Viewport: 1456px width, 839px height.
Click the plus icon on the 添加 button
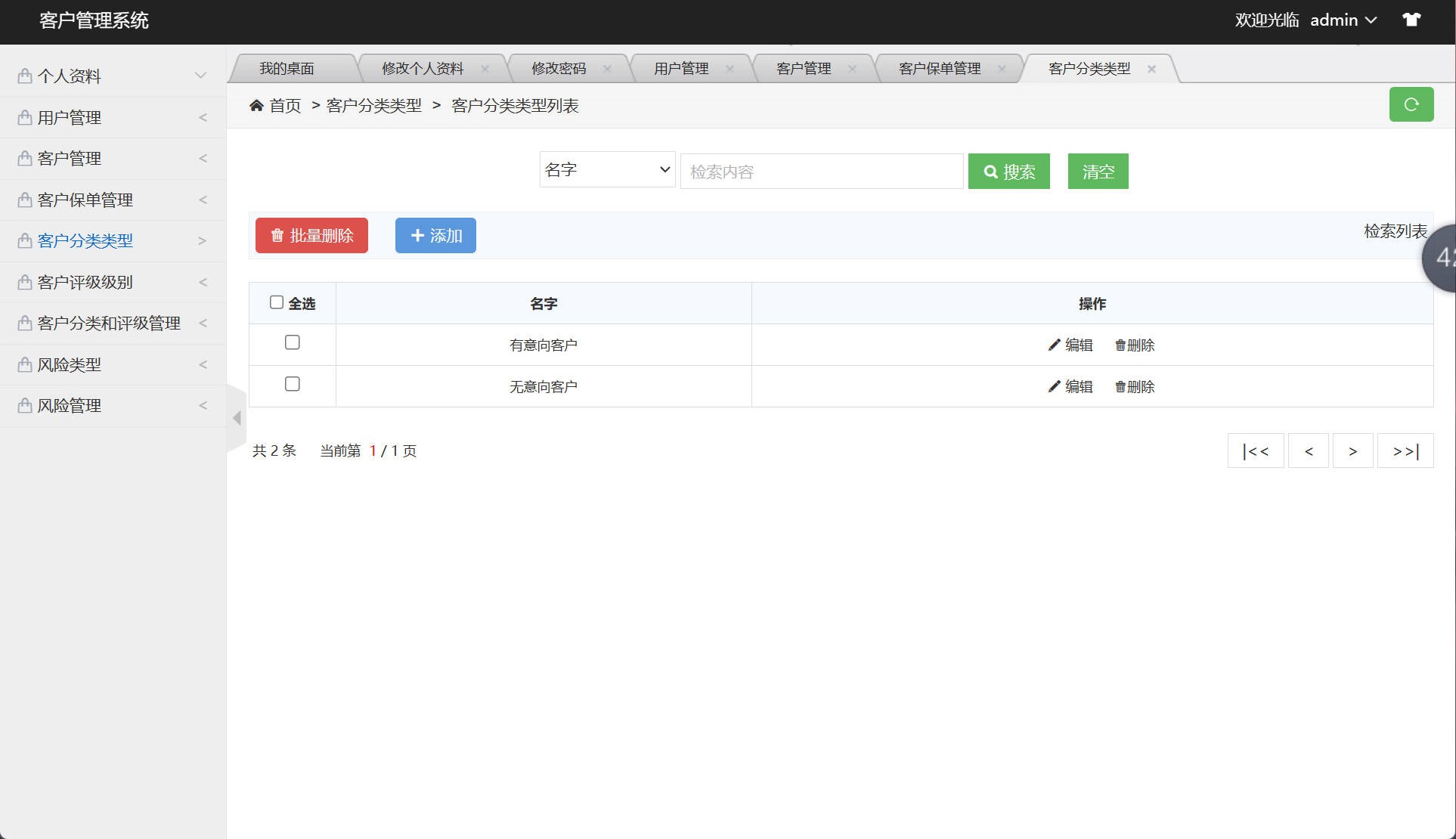pyautogui.click(x=418, y=235)
